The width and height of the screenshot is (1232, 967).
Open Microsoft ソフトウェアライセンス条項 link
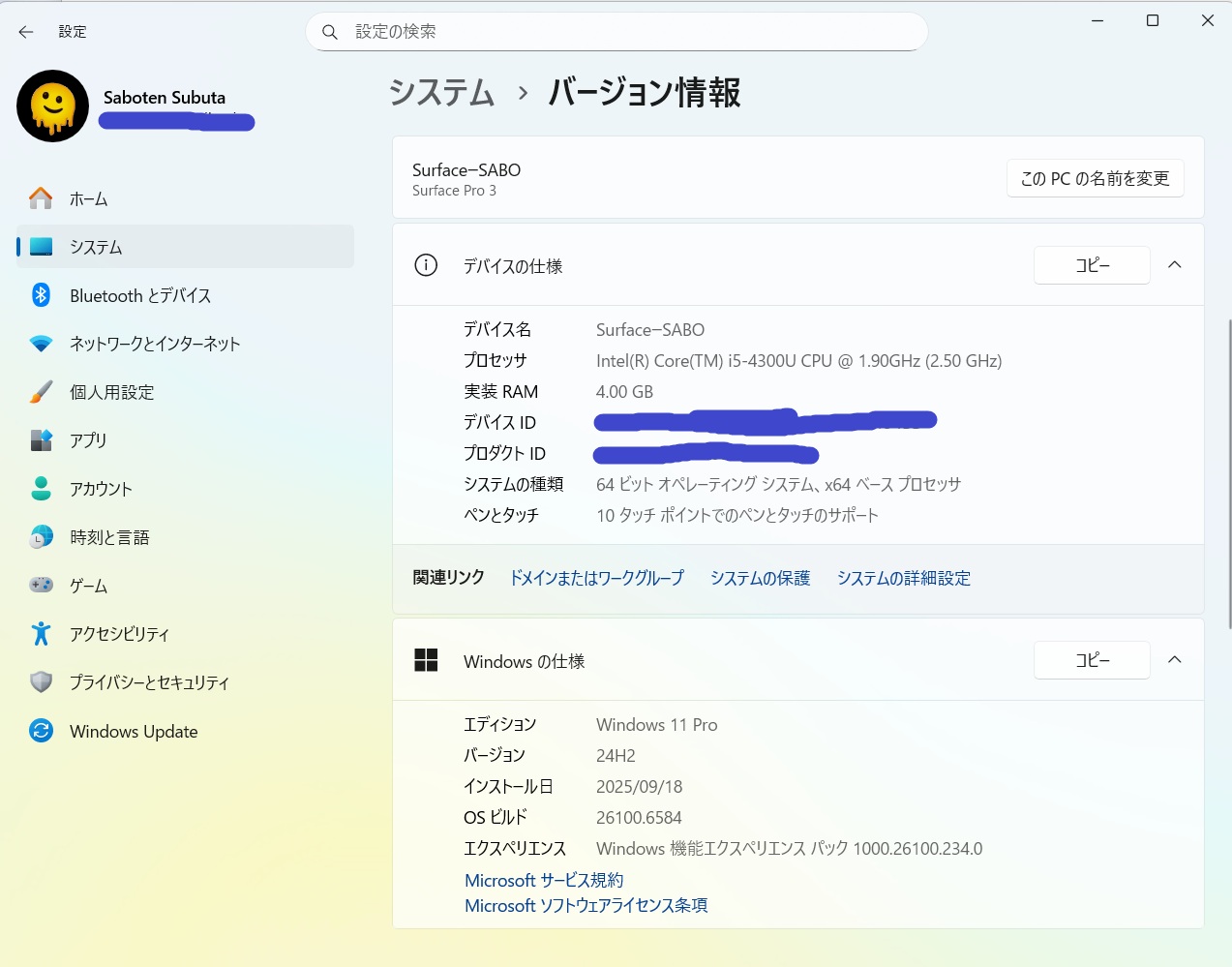tap(586, 905)
